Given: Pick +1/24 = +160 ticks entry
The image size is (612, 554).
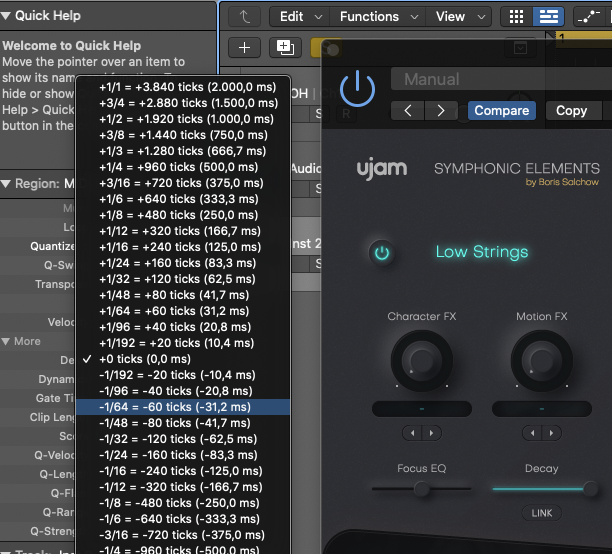Looking at the screenshot, I should [x=183, y=263].
